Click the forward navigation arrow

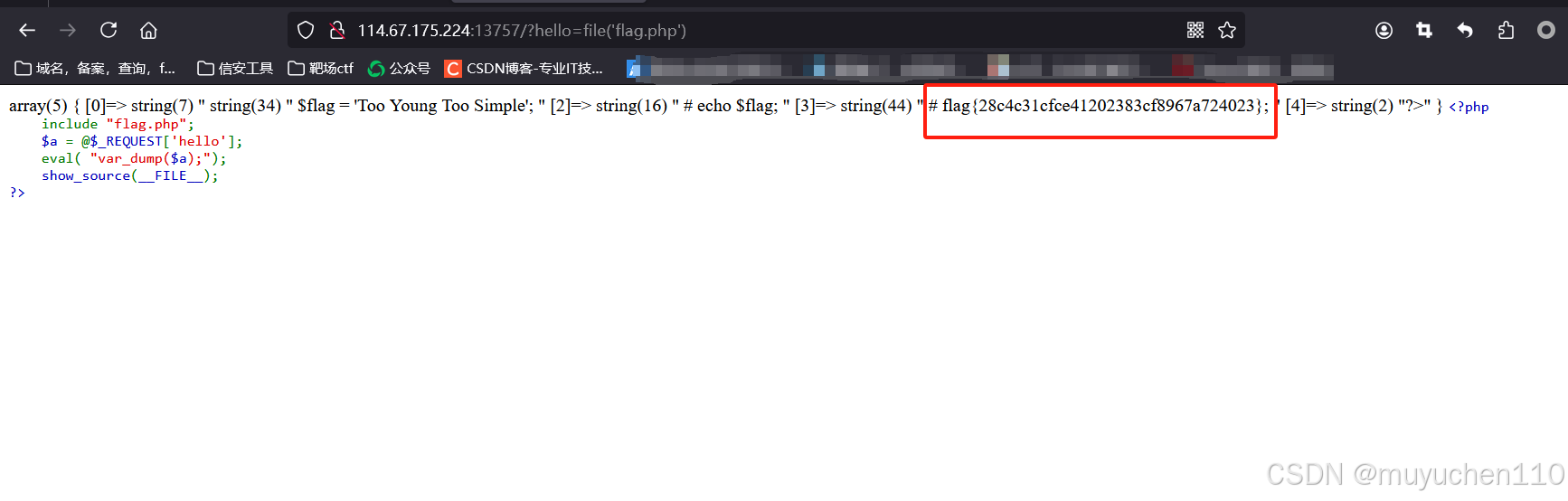[x=68, y=31]
